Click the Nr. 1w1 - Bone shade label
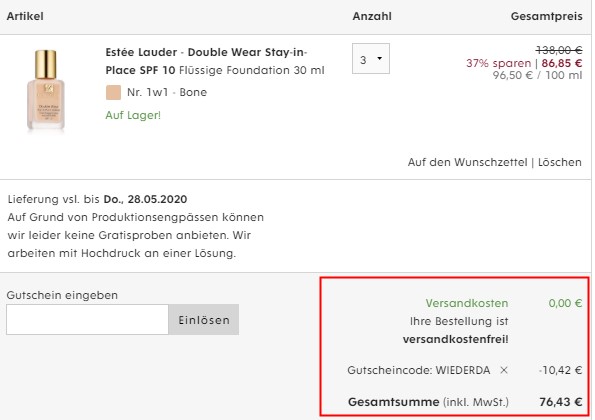Viewport: 595px width, 420px height. point(167,92)
